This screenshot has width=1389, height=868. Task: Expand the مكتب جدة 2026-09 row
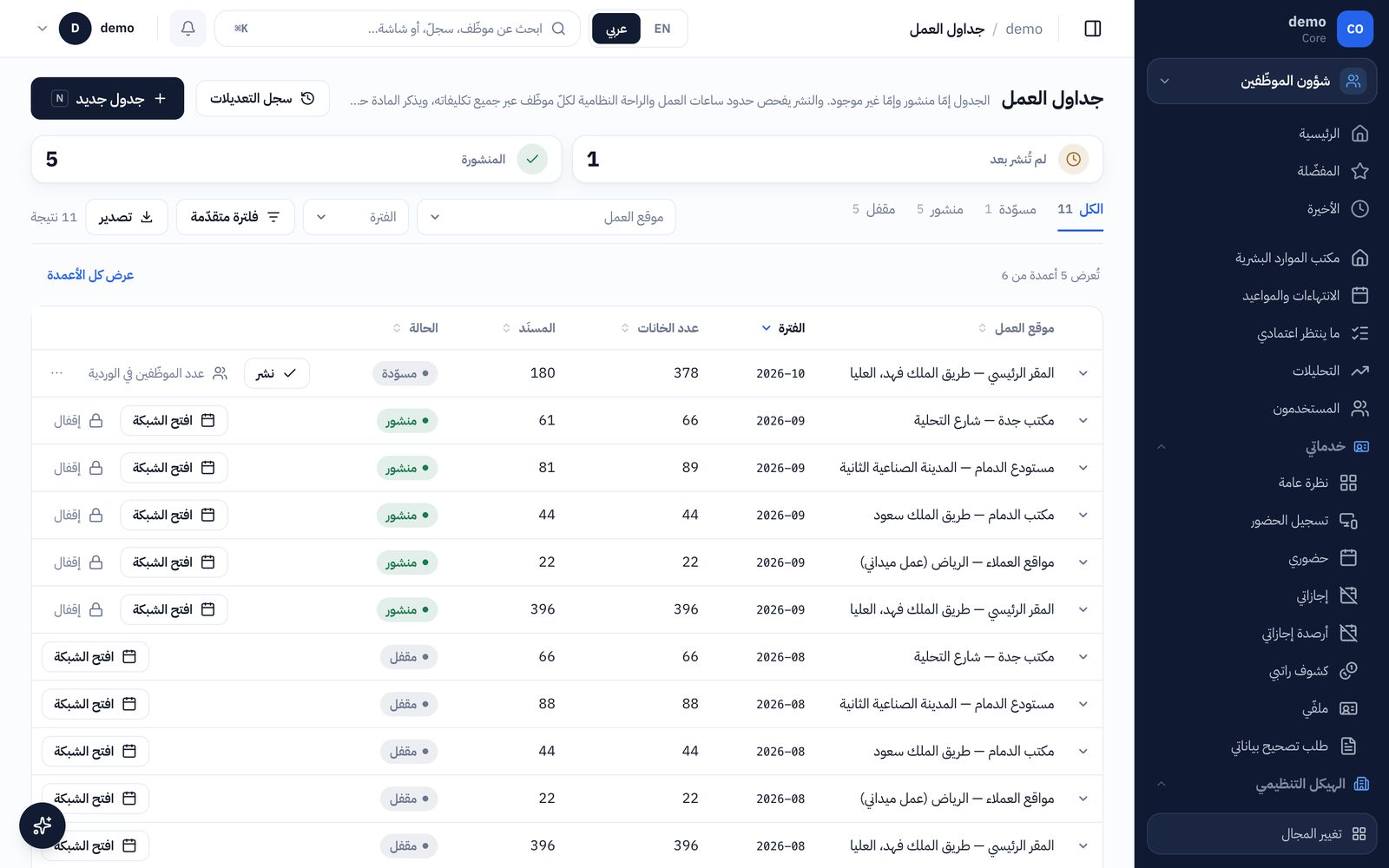[1083, 421]
